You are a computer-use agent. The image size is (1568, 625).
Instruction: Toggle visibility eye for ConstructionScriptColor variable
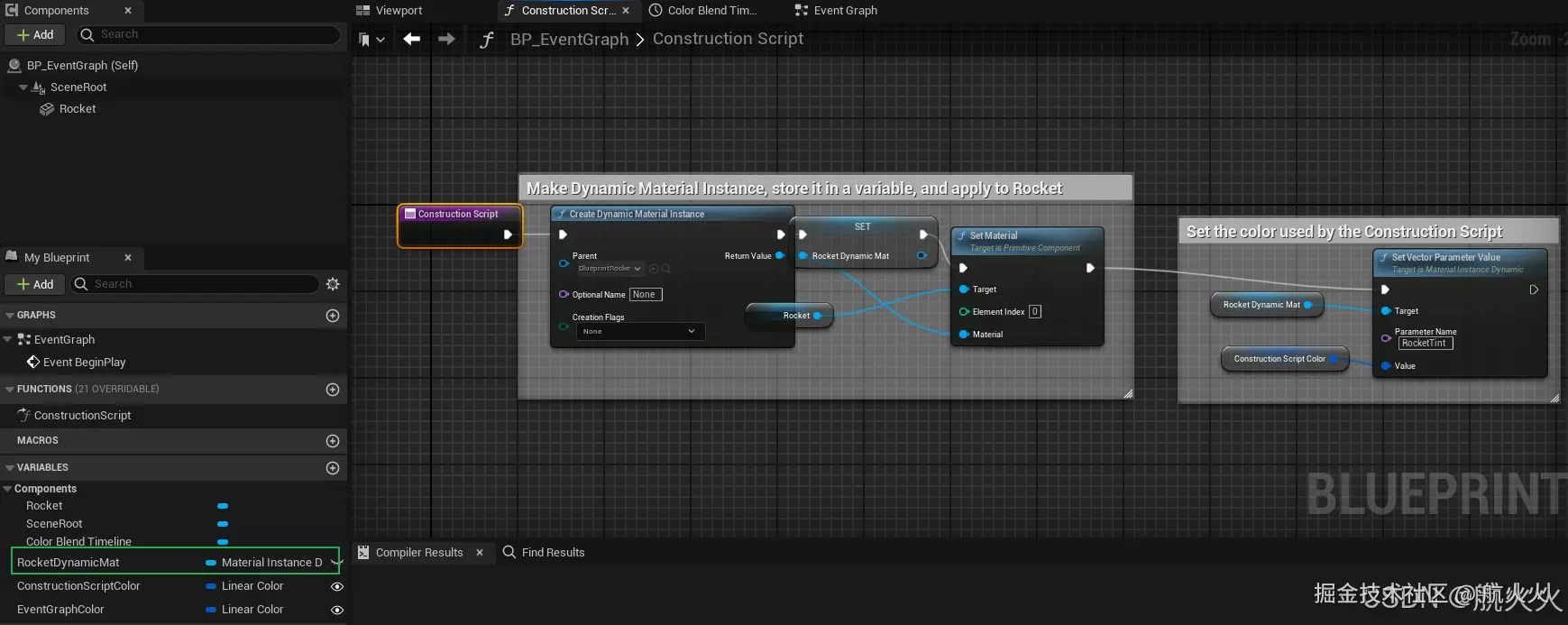point(337,587)
